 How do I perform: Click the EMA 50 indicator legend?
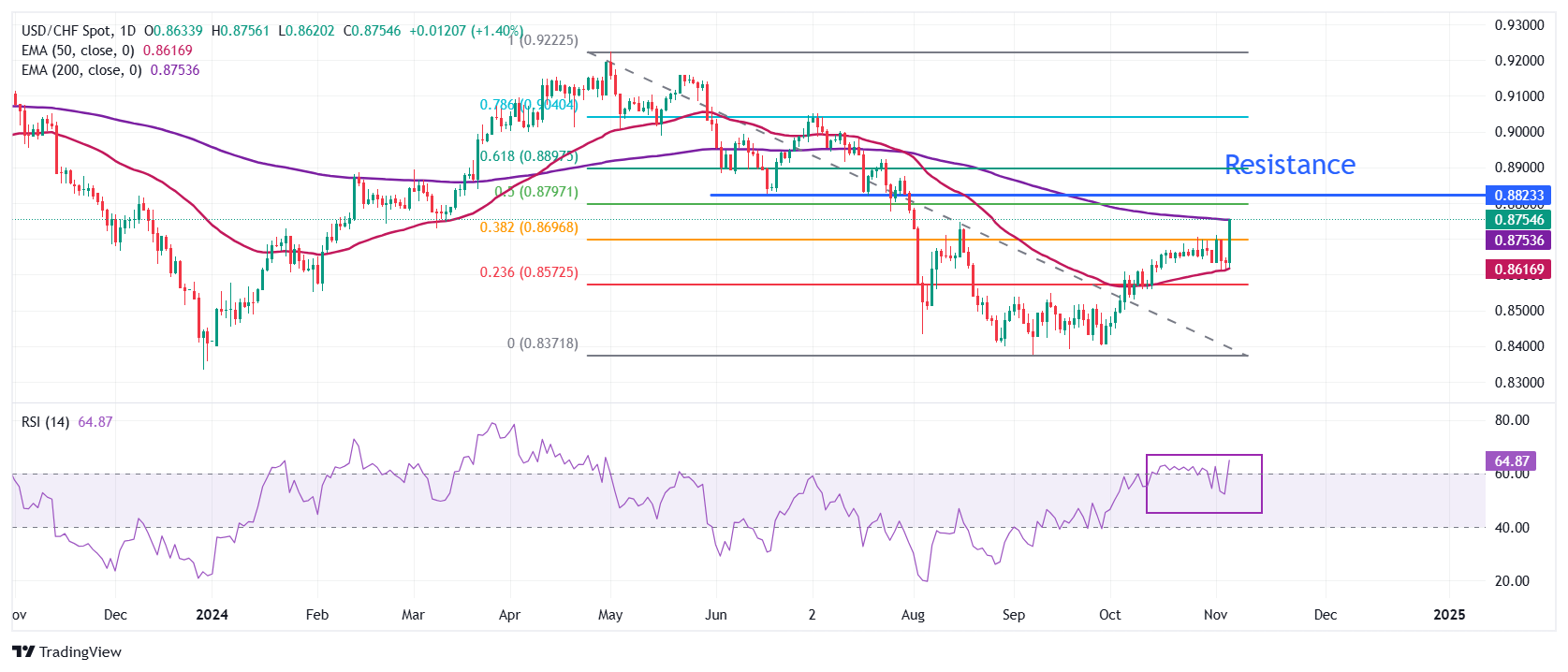(x=79, y=51)
